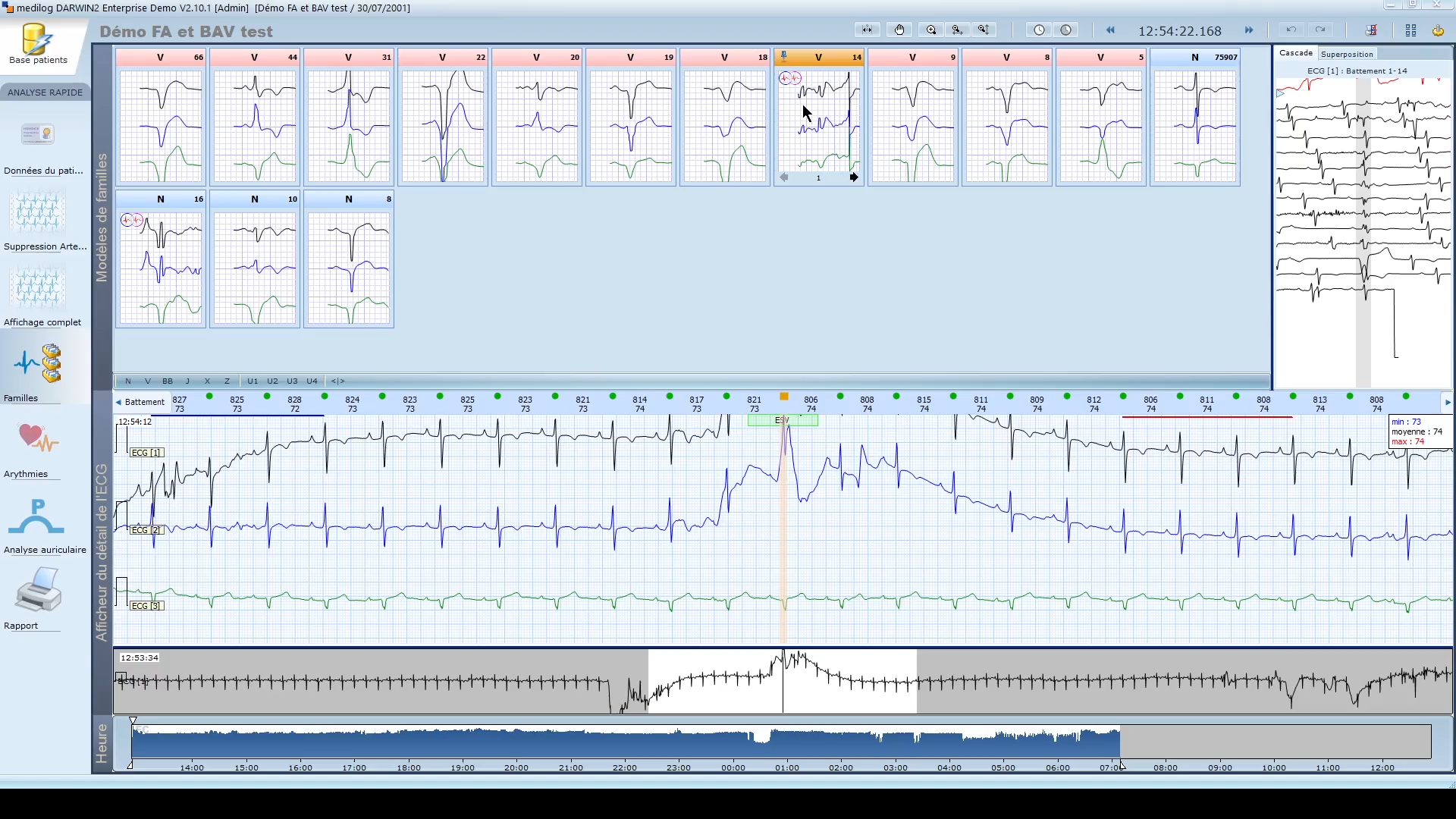Switch to the Superposition tab
Image resolution: width=1456 pixels, height=819 pixels.
tap(1347, 54)
